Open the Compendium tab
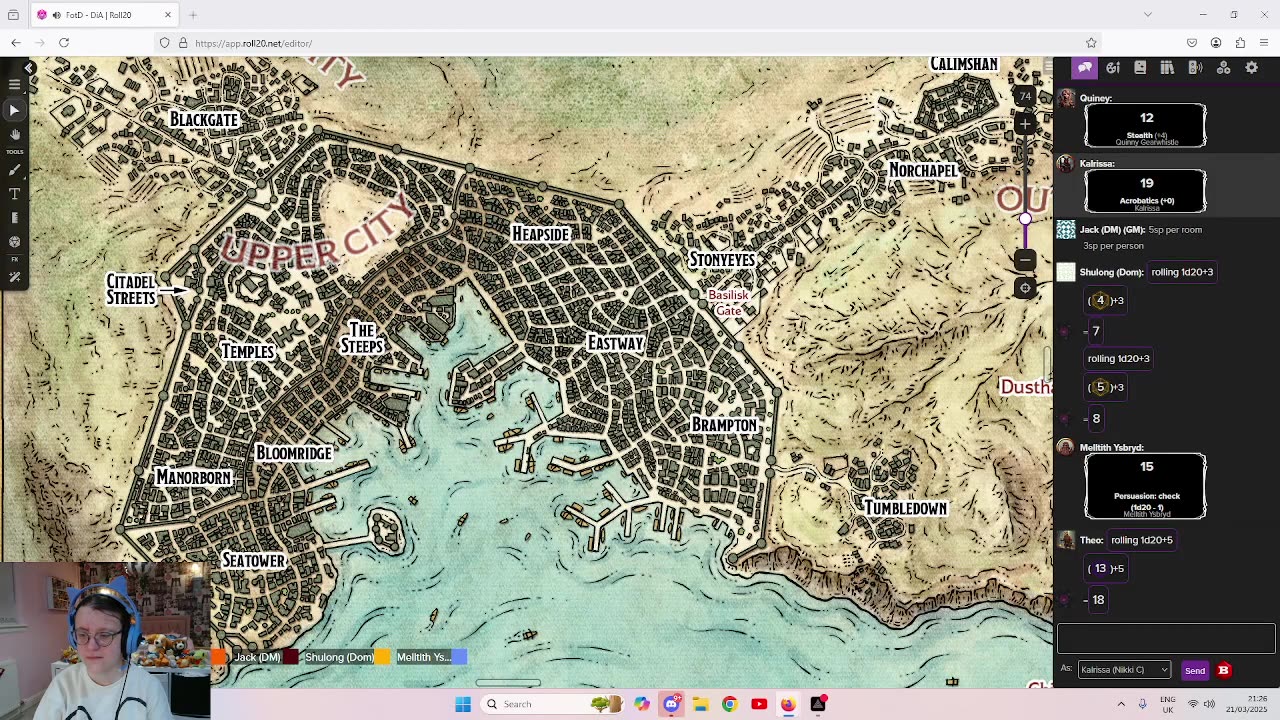Image resolution: width=1280 pixels, height=720 pixels. [x=1167, y=67]
